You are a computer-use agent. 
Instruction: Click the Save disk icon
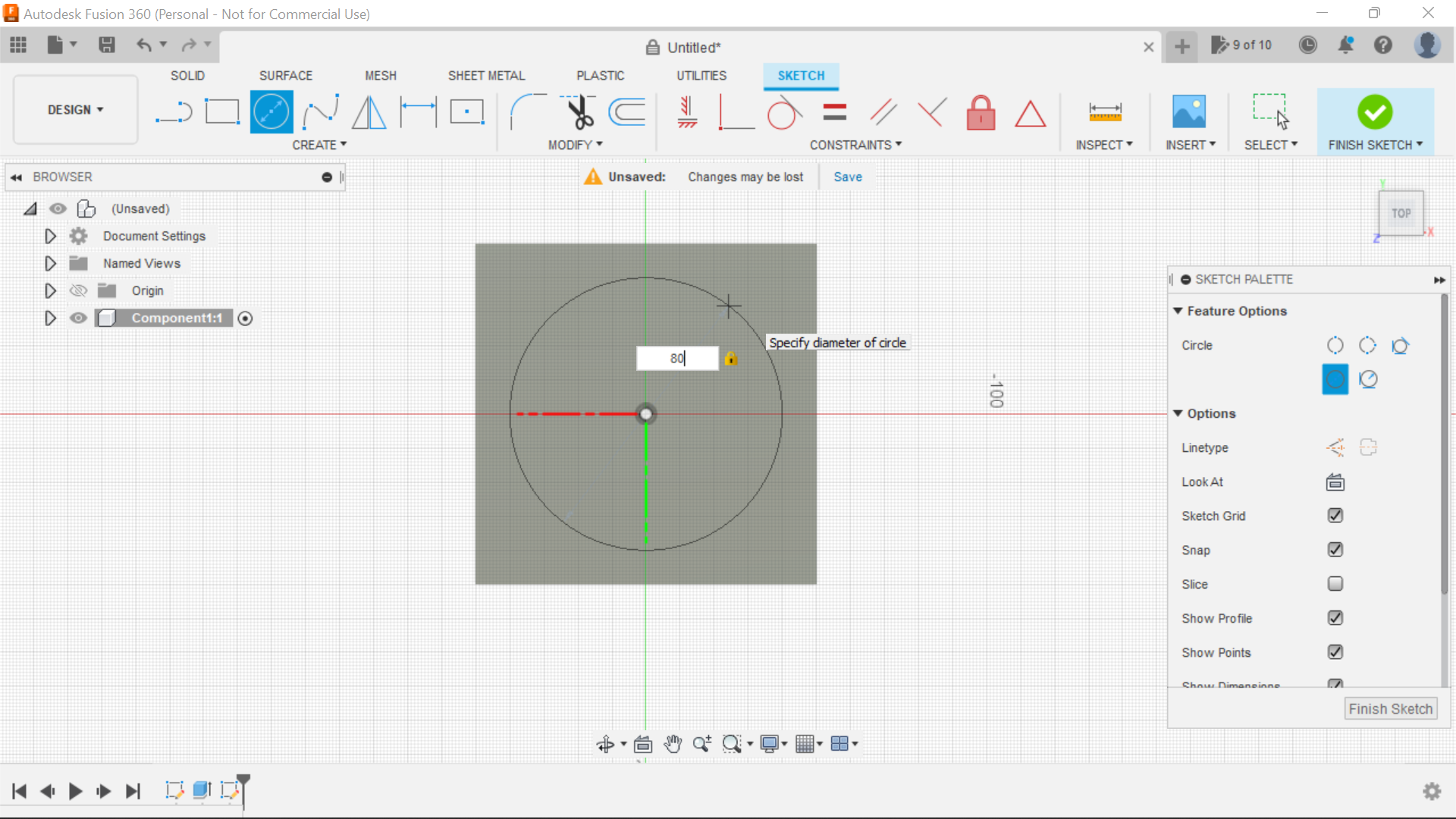point(107,45)
